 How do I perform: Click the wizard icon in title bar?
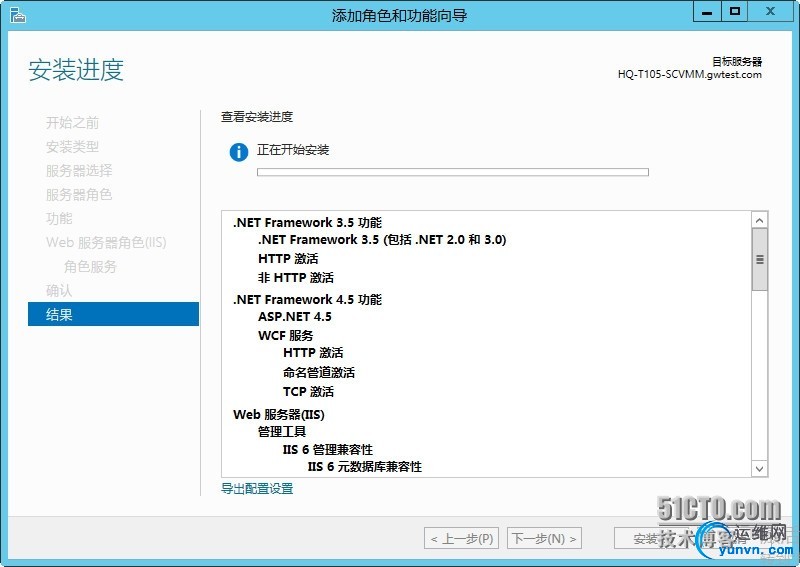coord(17,15)
